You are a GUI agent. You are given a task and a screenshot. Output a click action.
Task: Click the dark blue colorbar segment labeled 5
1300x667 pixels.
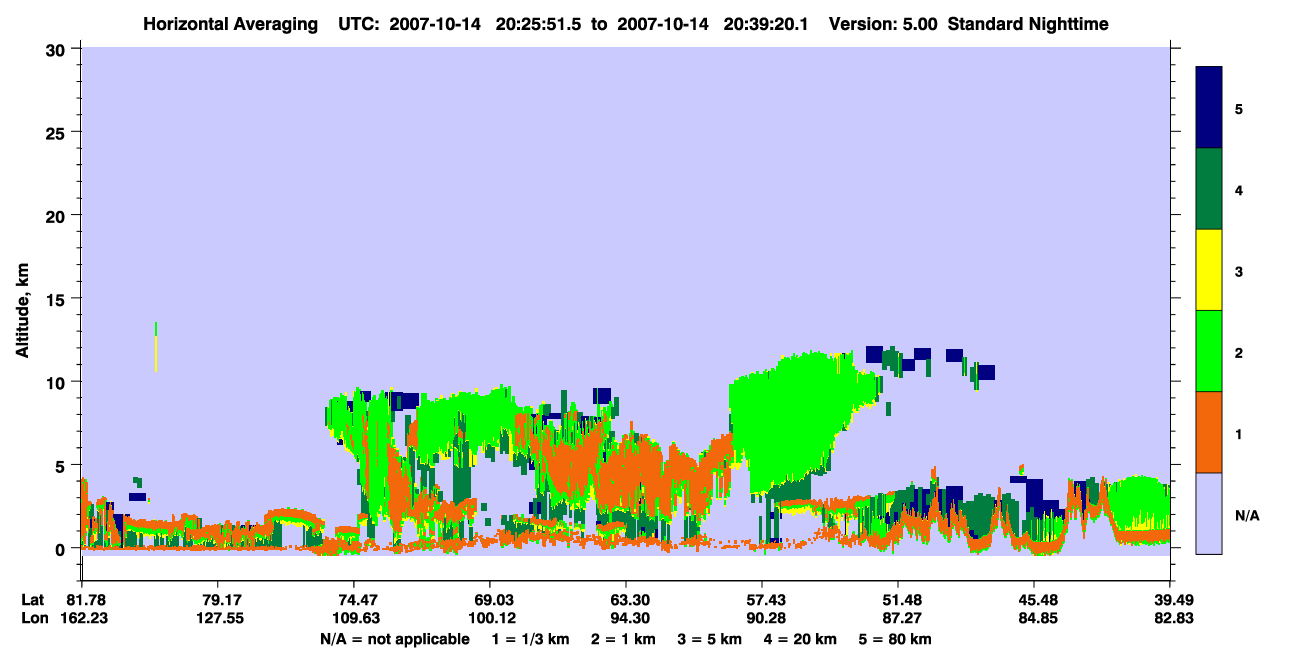1209,108
